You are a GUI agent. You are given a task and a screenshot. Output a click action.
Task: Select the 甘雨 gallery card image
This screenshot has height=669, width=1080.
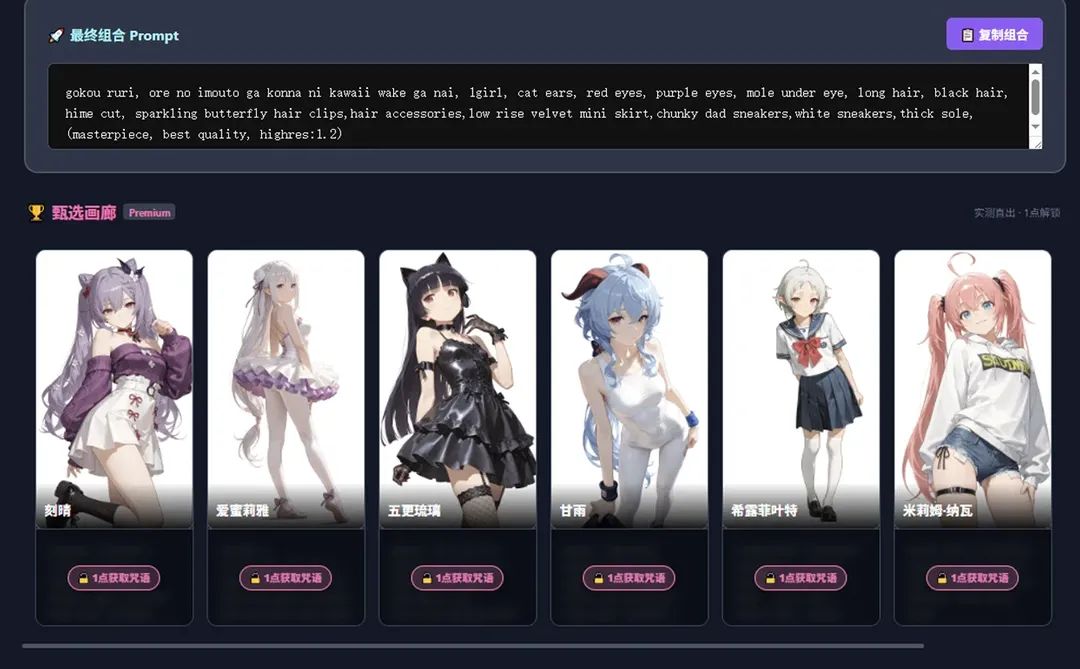tap(630, 389)
